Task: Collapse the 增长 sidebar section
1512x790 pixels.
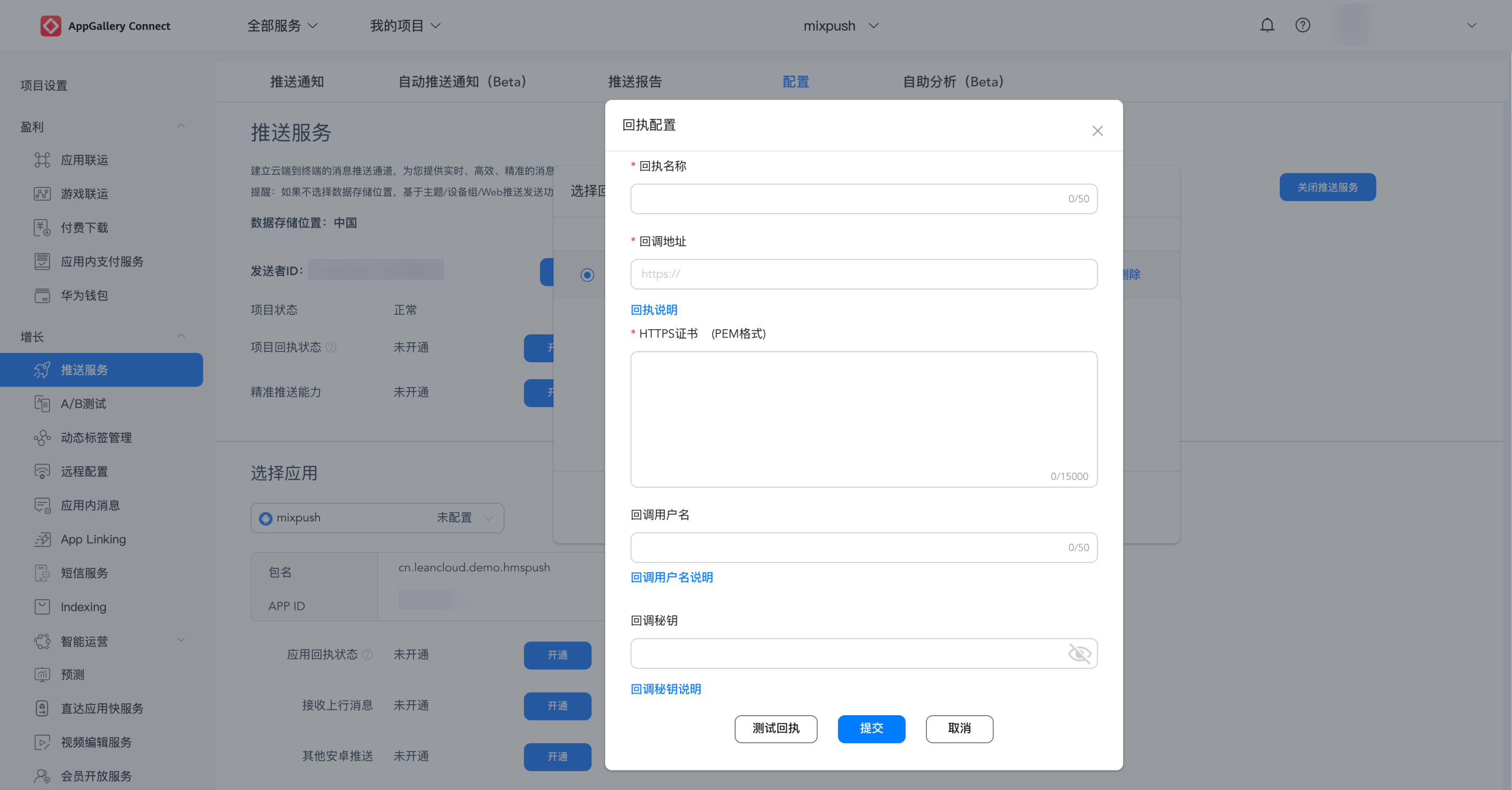Action: [181, 337]
